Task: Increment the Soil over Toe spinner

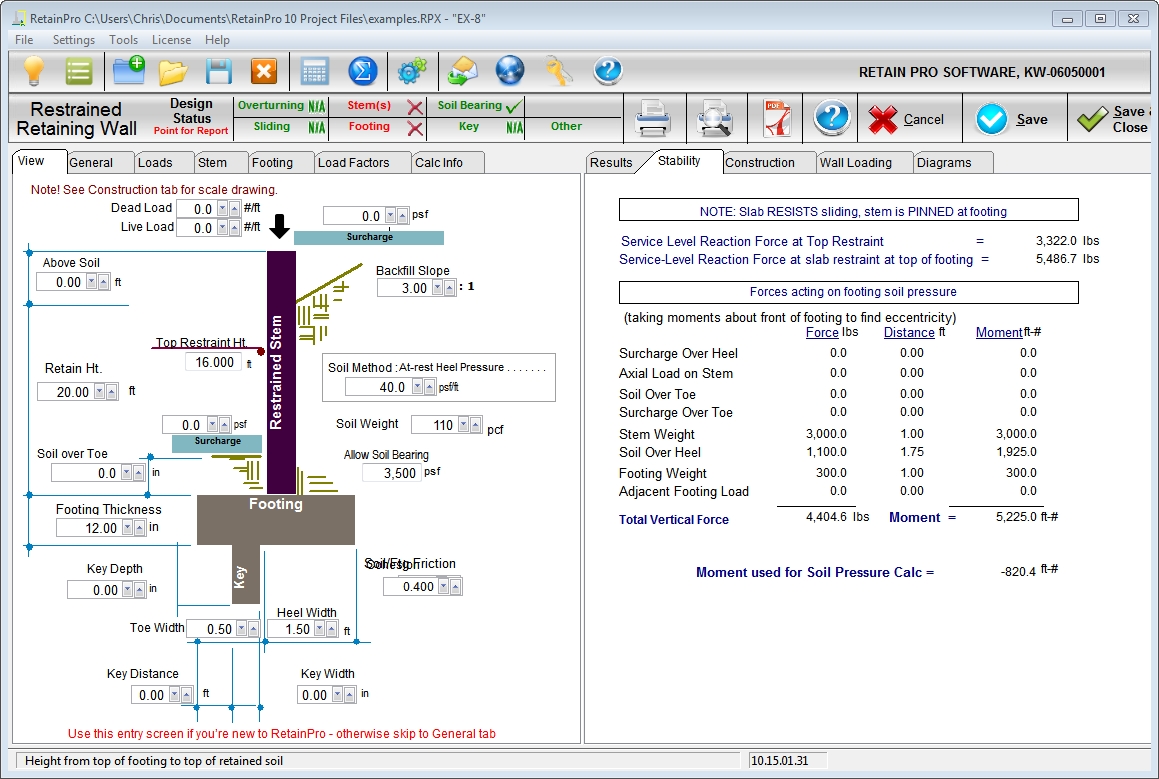Action: point(138,473)
